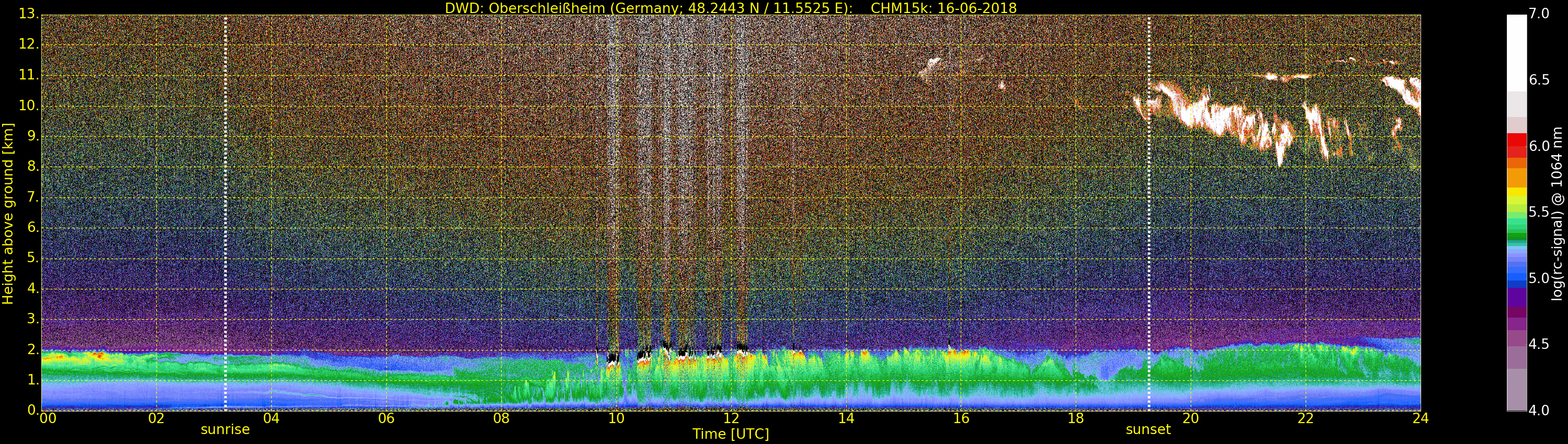Click the 'Time [UTC]' axis label
This screenshot has width=1568, height=444.
(731, 434)
